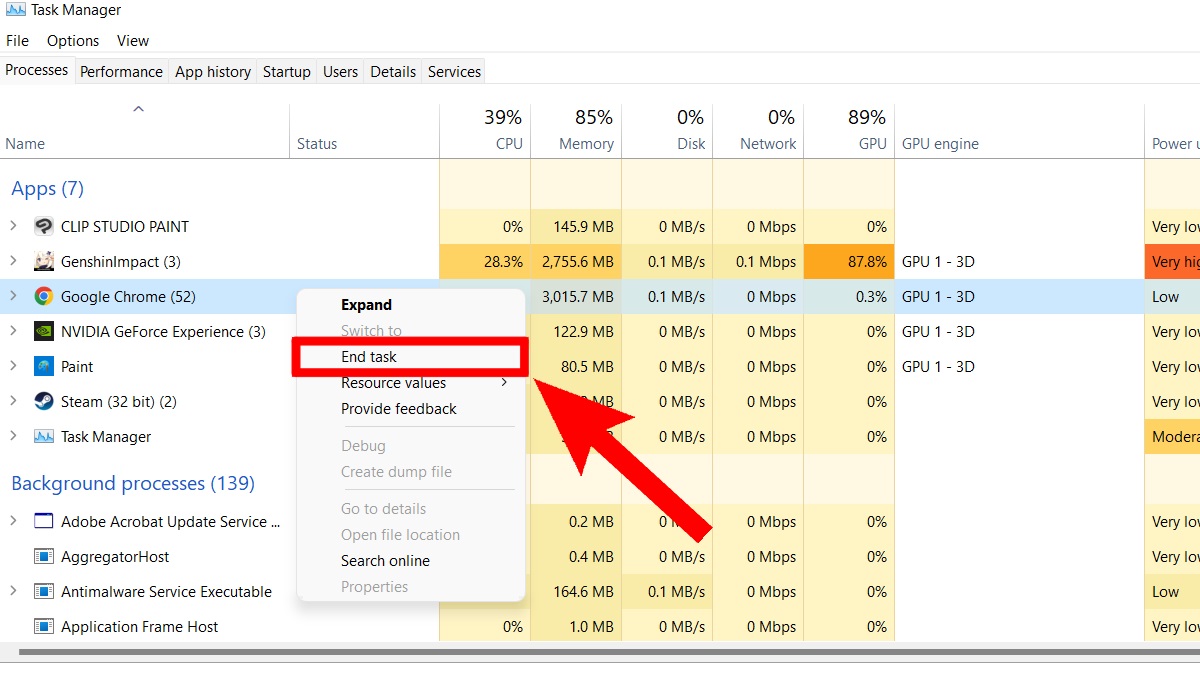Expand the CLIP STUDIO PAINT process group
Image resolution: width=1200 pixels, height=684 pixels.
coord(13,226)
